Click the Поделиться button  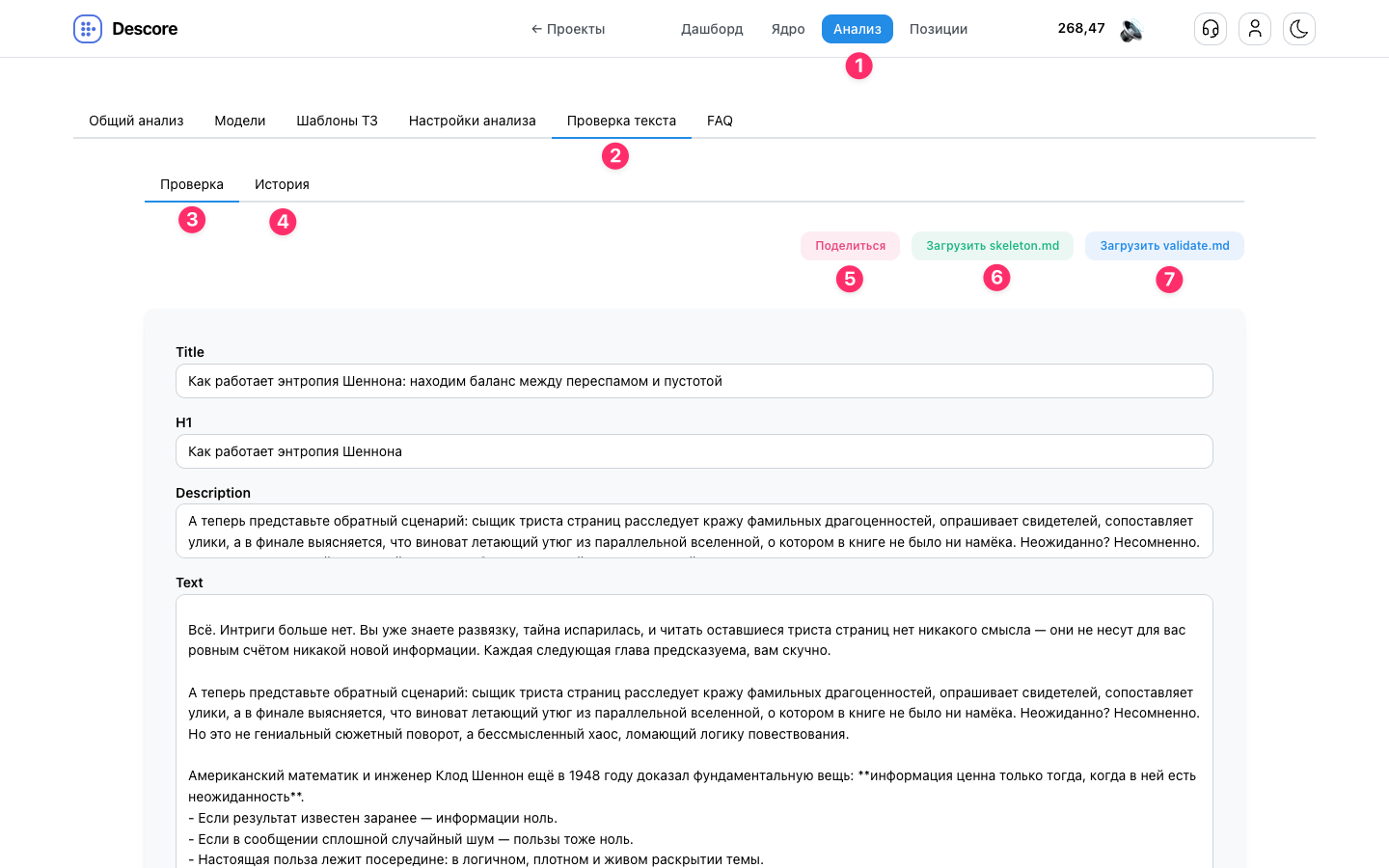click(850, 246)
